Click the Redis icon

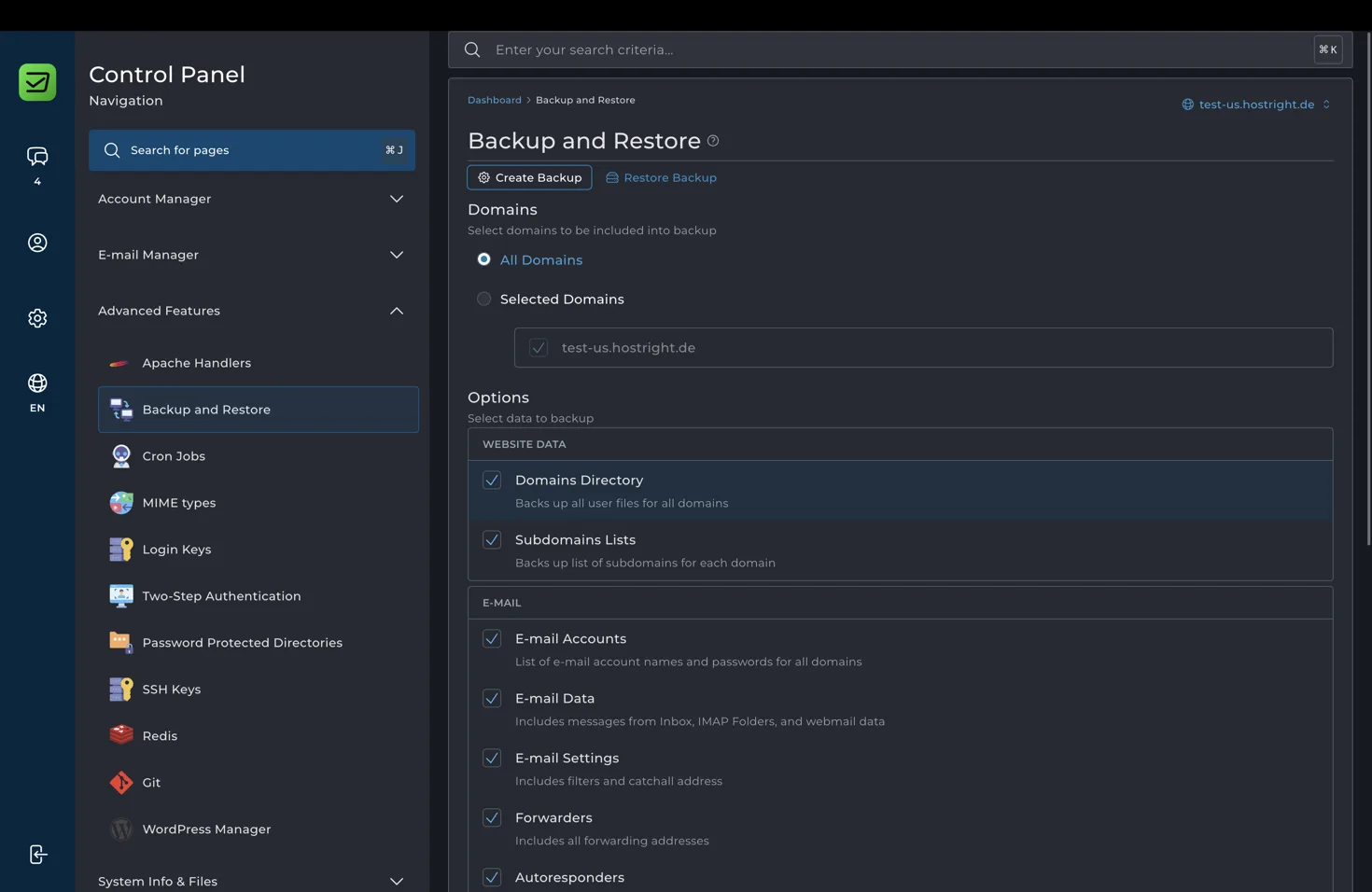tap(121, 736)
